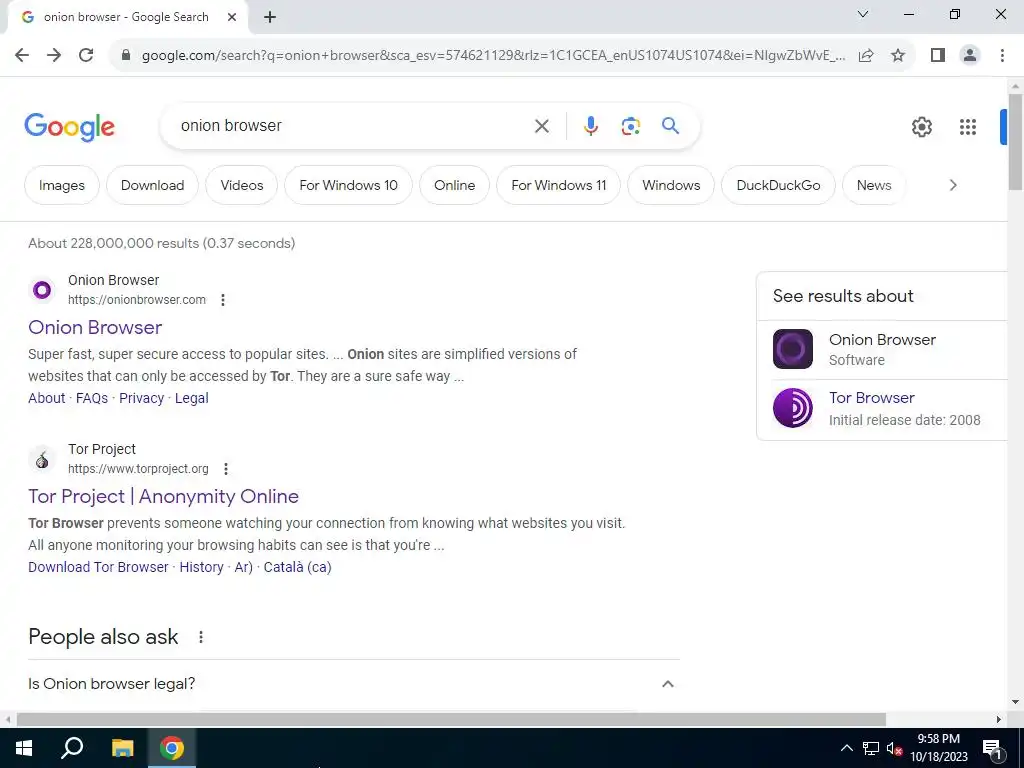The height and width of the screenshot is (768, 1024).
Task: Open the Chrome side panel
Action: (x=938, y=55)
